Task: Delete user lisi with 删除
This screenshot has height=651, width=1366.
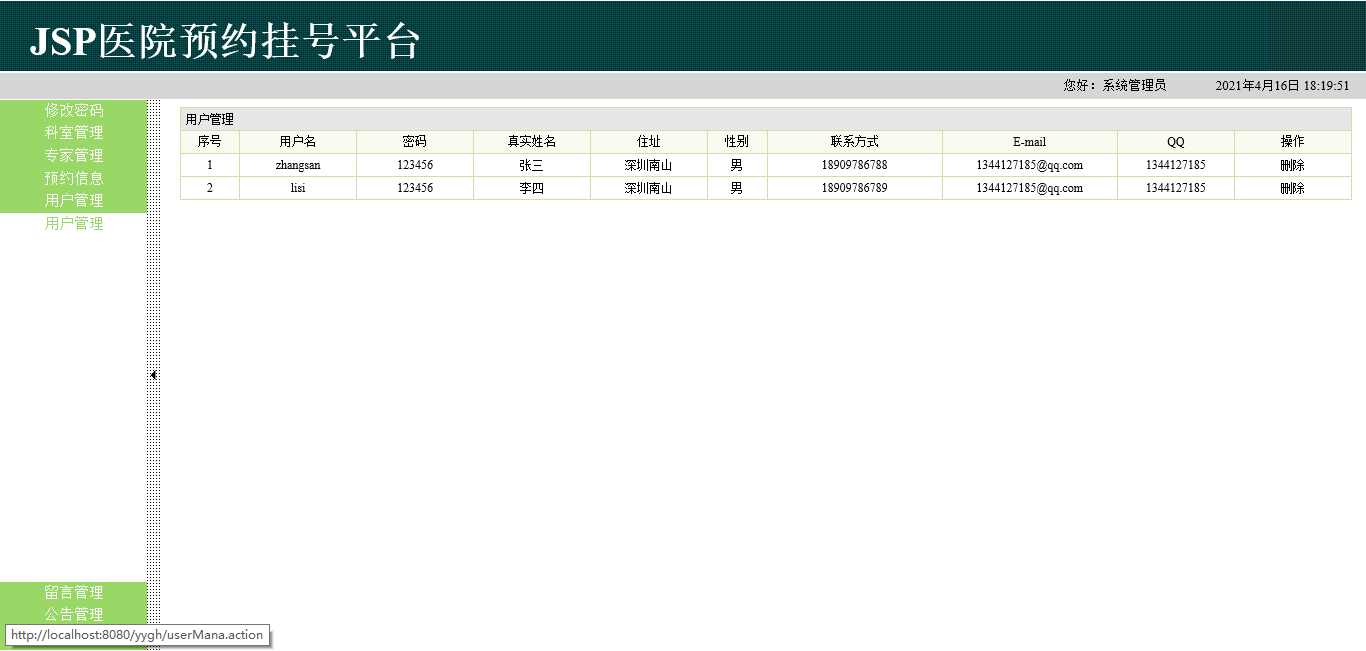Action: point(1292,188)
